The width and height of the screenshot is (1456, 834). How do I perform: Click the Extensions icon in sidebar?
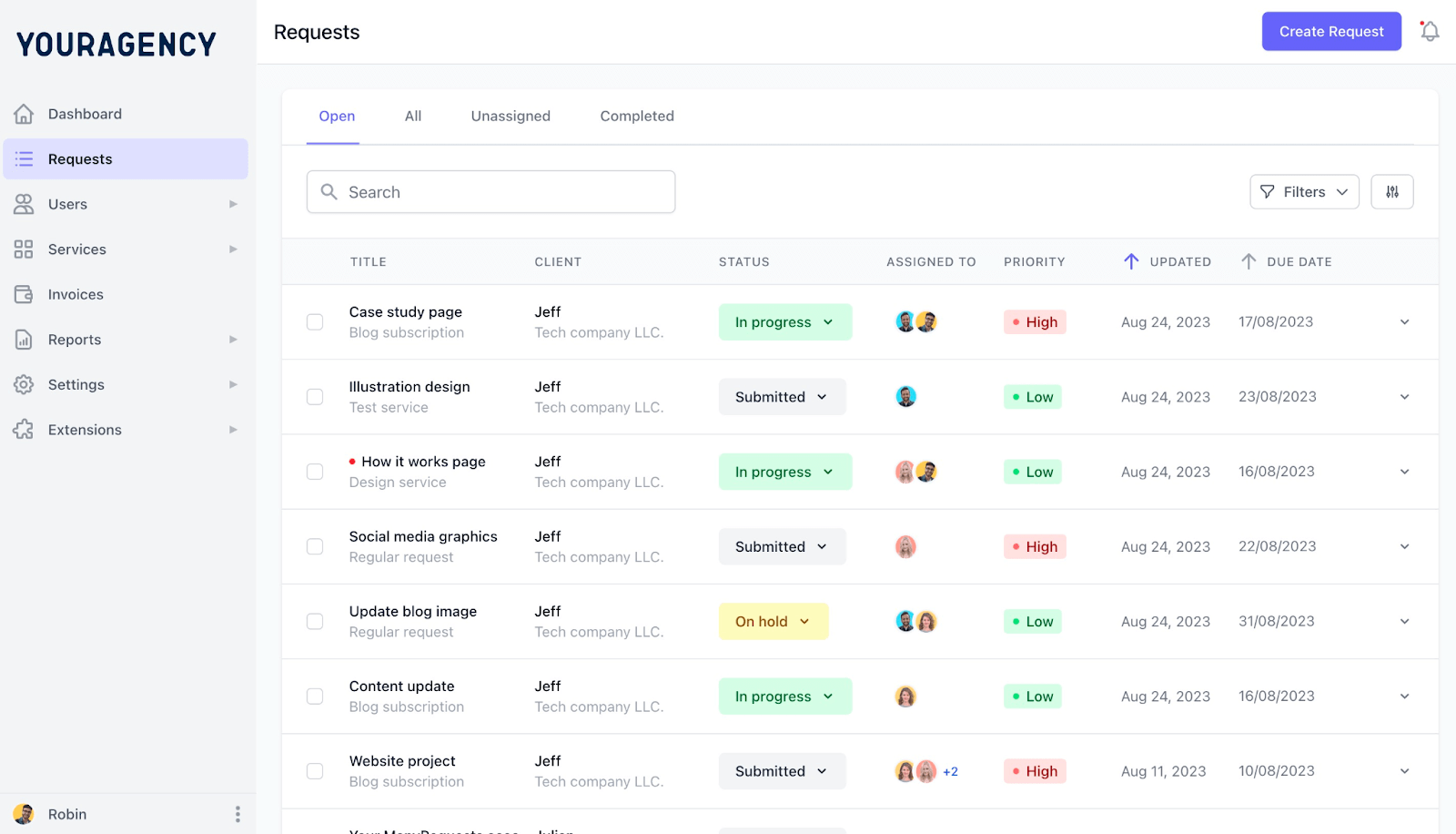point(24,429)
